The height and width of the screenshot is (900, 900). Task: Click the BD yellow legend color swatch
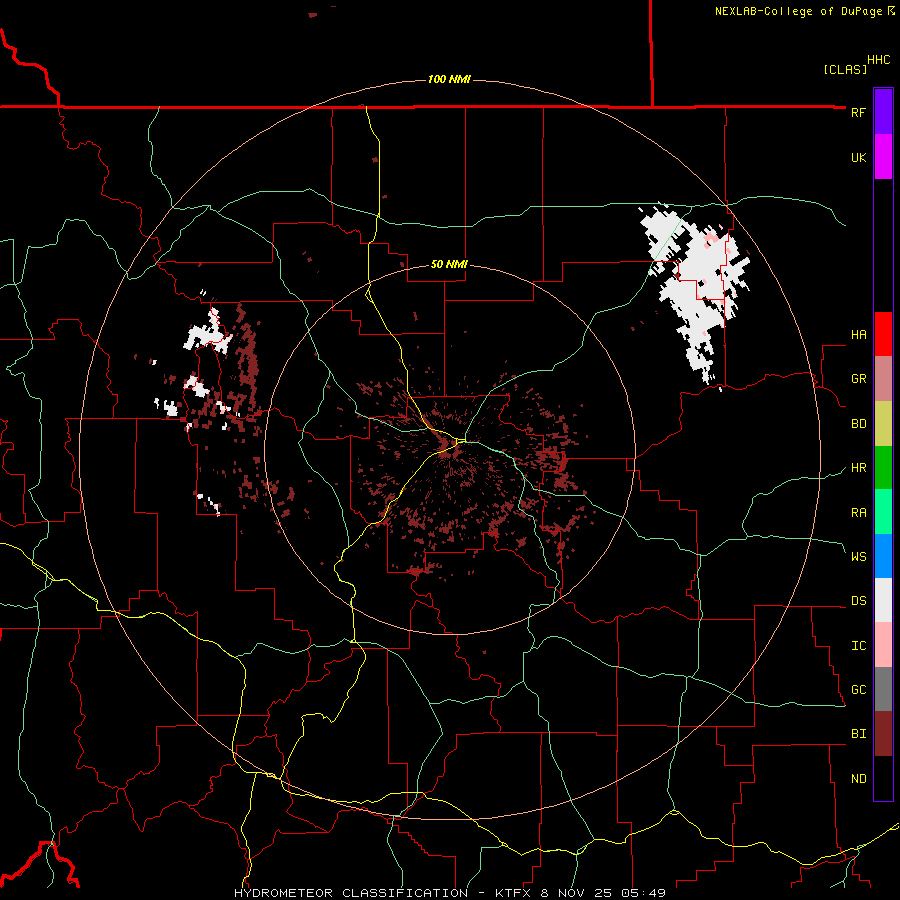point(883,424)
